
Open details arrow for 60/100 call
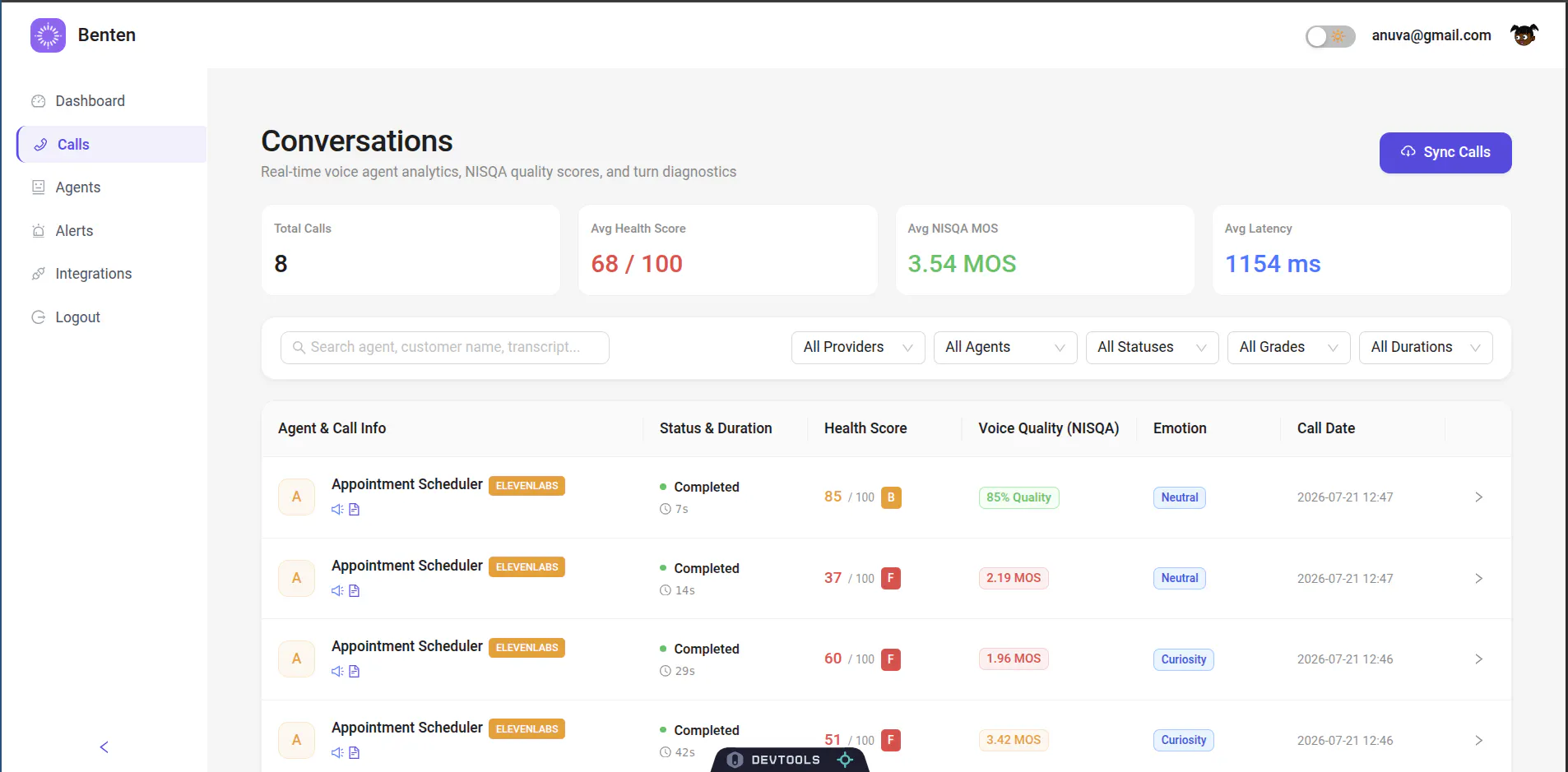[x=1478, y=659]
